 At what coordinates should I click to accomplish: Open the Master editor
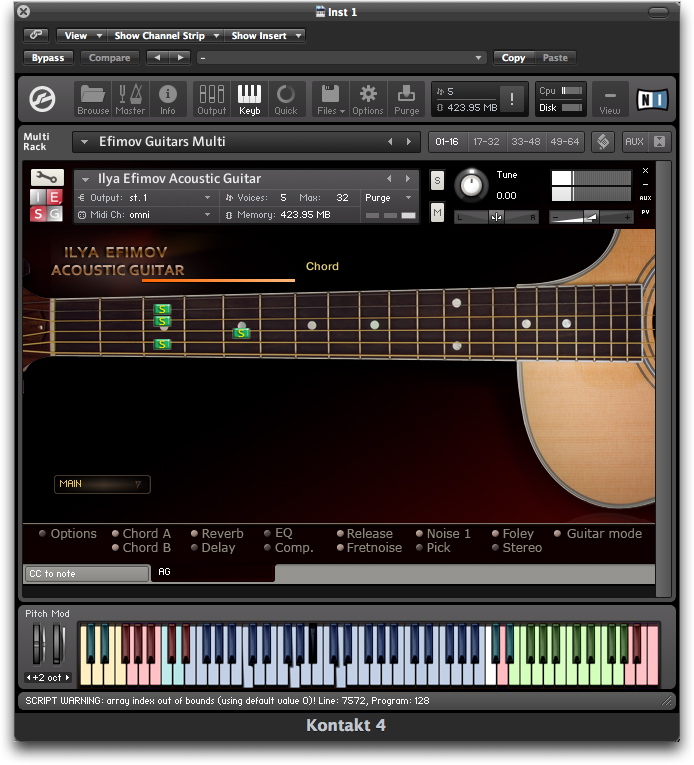[x=130, y=100]
